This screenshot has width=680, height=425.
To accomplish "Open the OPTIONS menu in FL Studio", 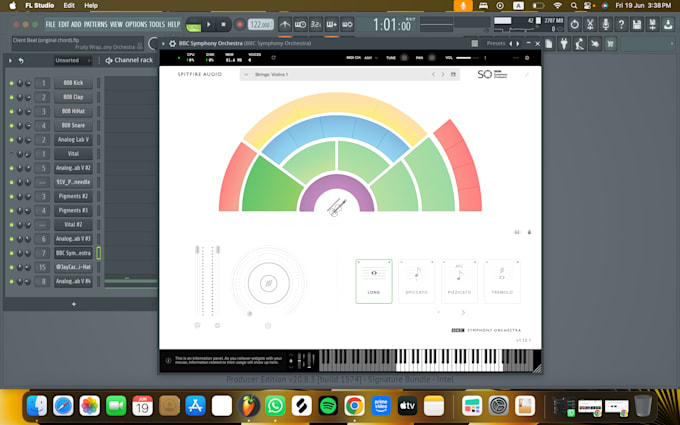I will pyautogui.click(x=136, y=24).
